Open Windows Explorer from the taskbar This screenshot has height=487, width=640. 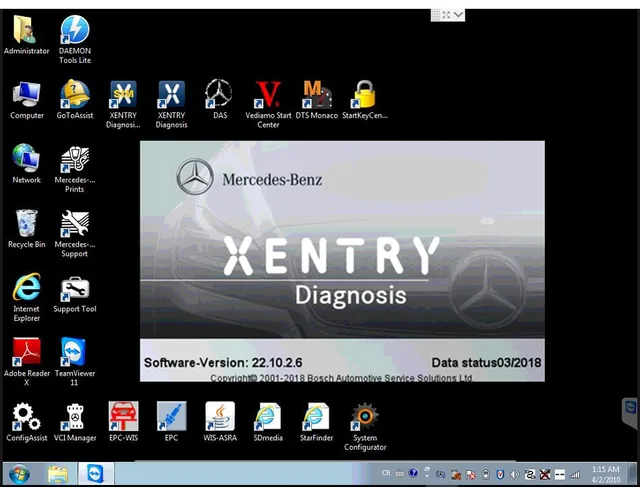click(58, 474)
